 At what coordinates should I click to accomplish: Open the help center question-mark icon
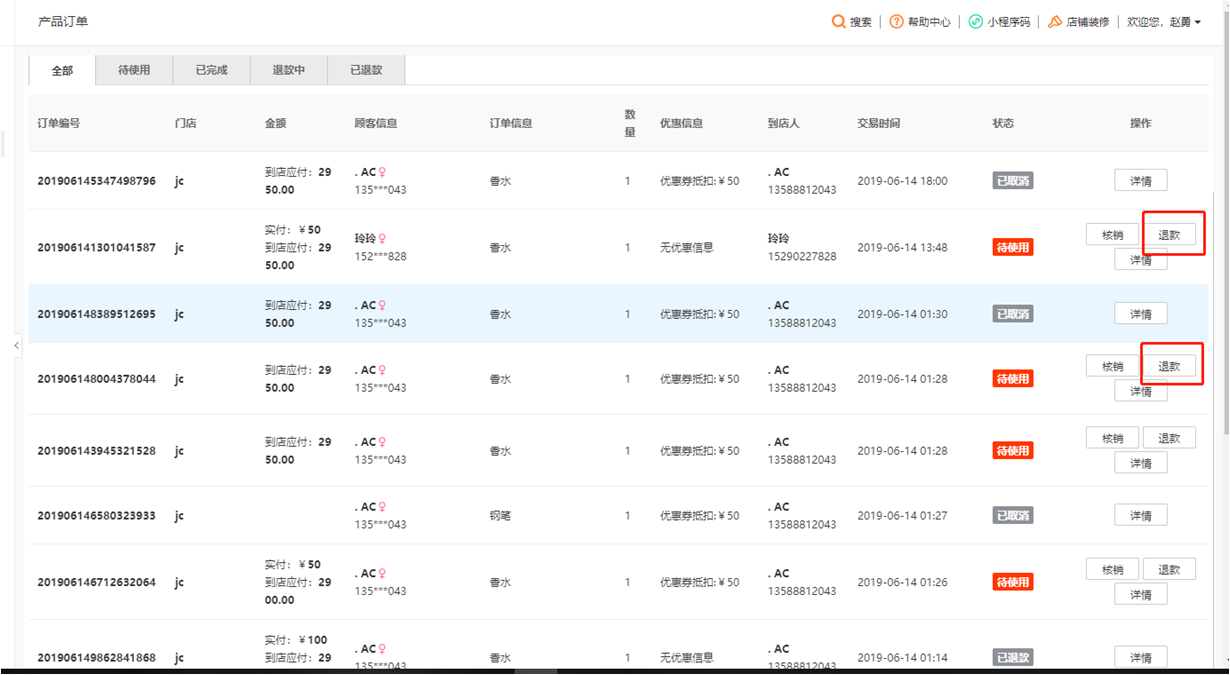(896, 22)
